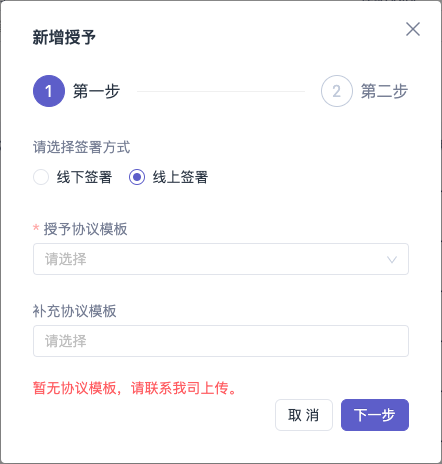Select the 第一步 step label
This screenshot has width=442, height=464.
pyautogui.click(x=96, y=91)
